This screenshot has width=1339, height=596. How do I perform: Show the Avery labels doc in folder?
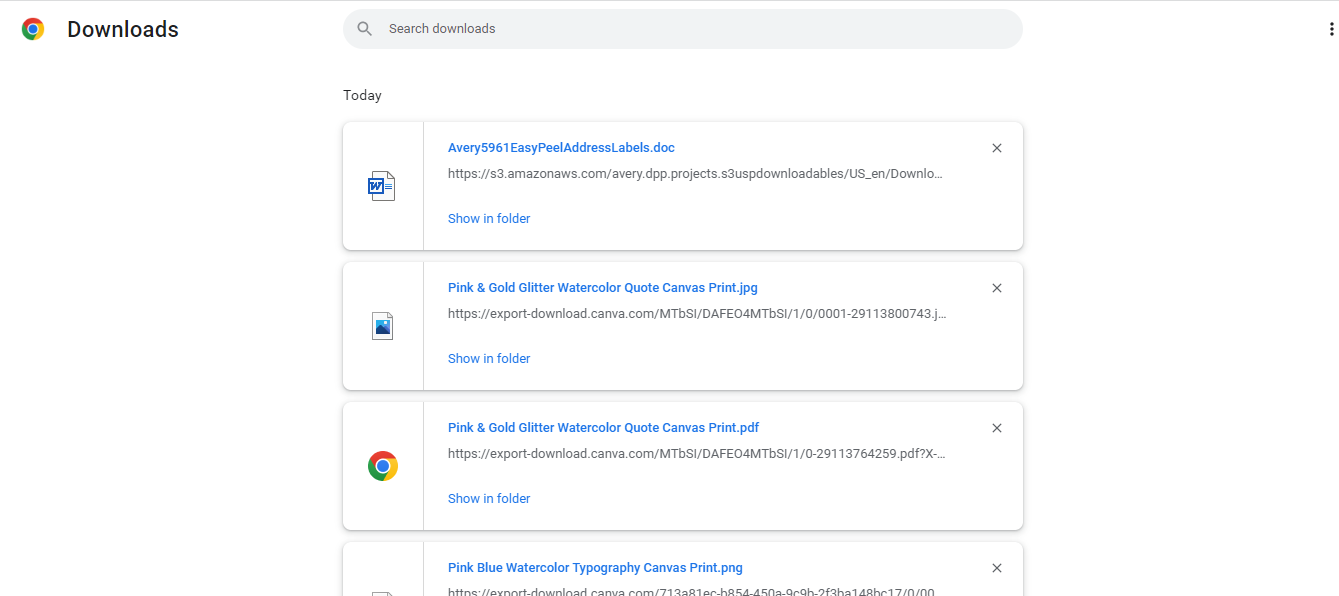(489, 218)
